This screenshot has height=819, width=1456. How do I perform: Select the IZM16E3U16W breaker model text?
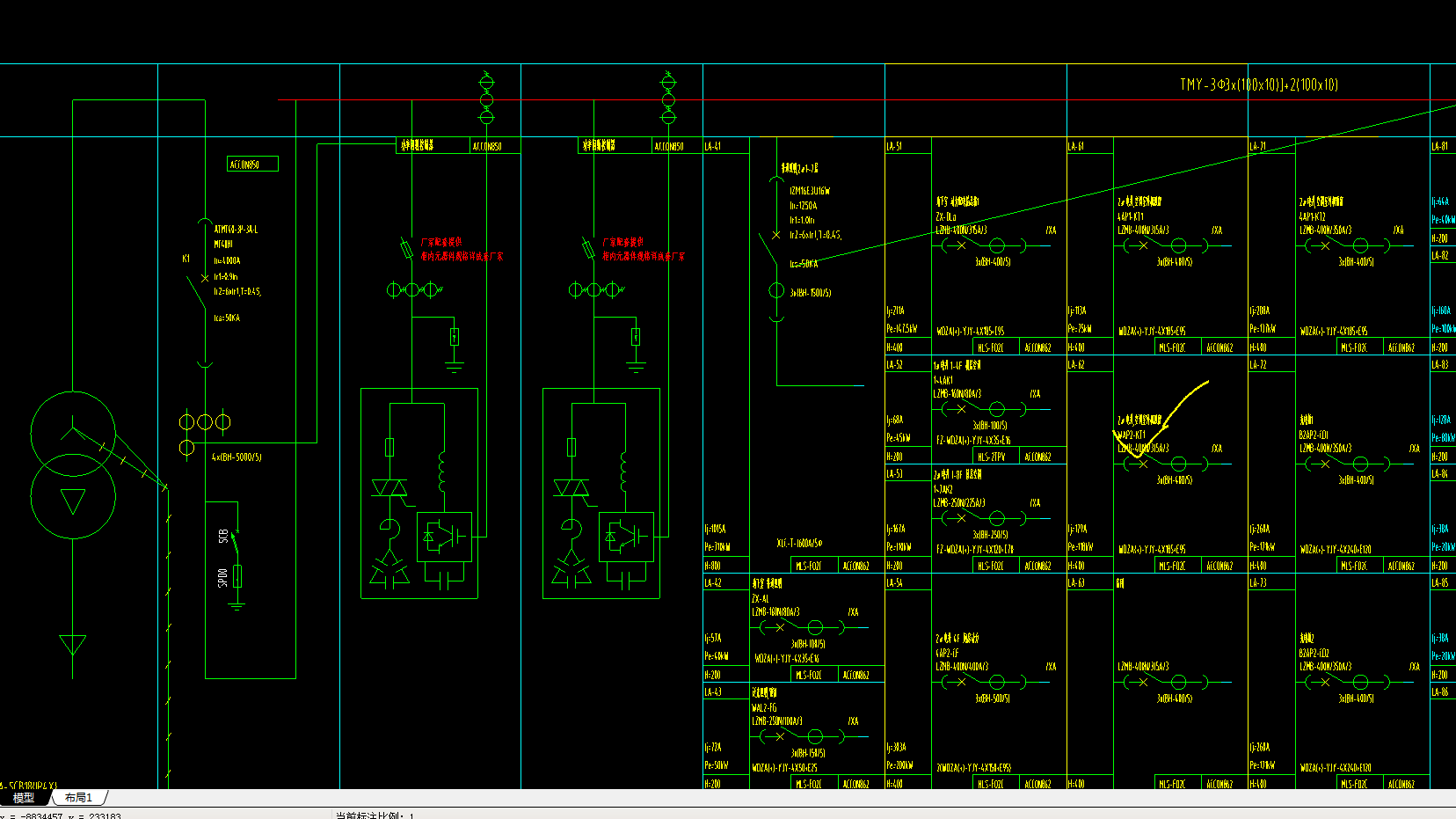click(x=810, y=190)
